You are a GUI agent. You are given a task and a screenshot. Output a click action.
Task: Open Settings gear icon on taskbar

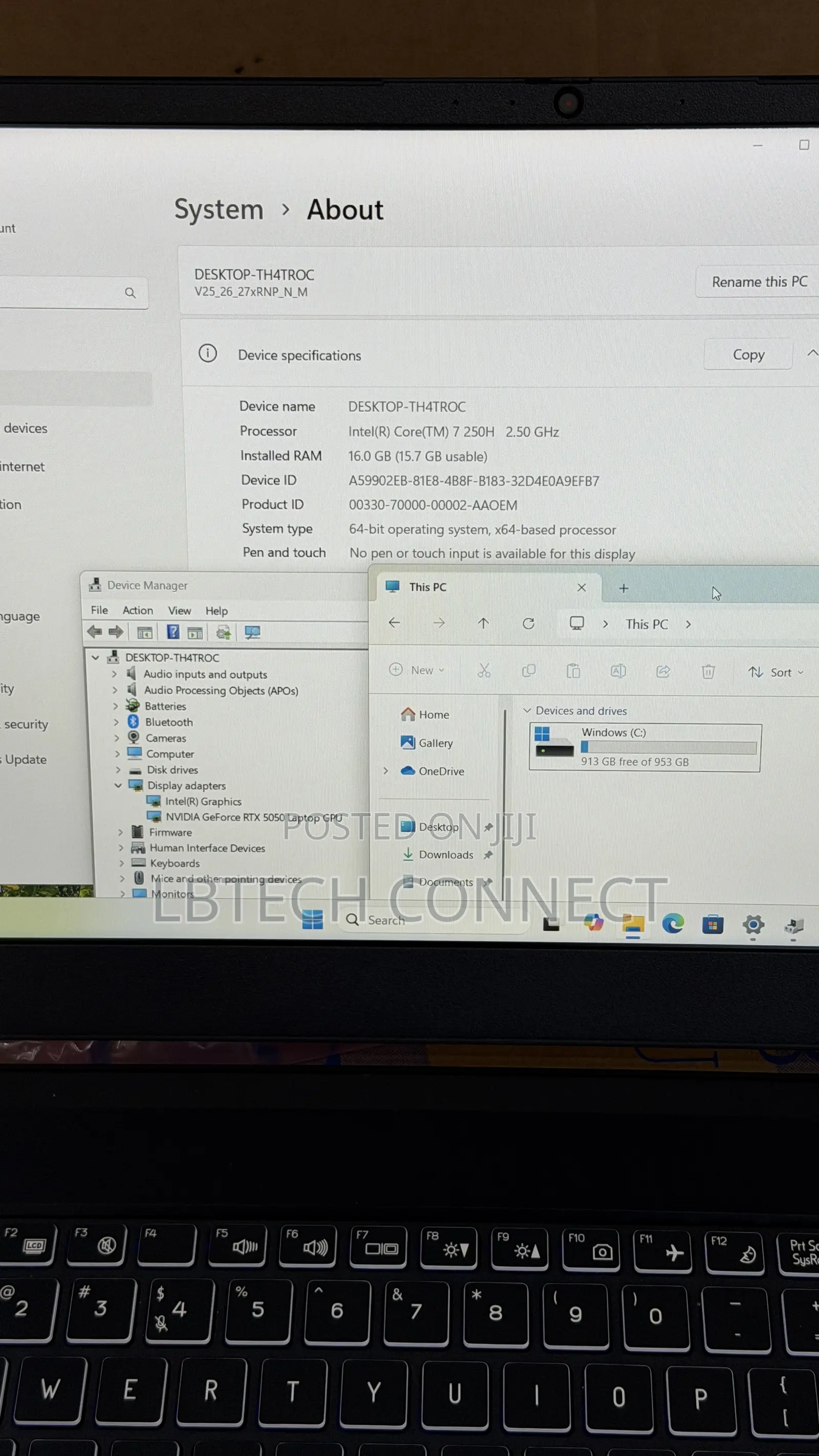coord(753,925)
